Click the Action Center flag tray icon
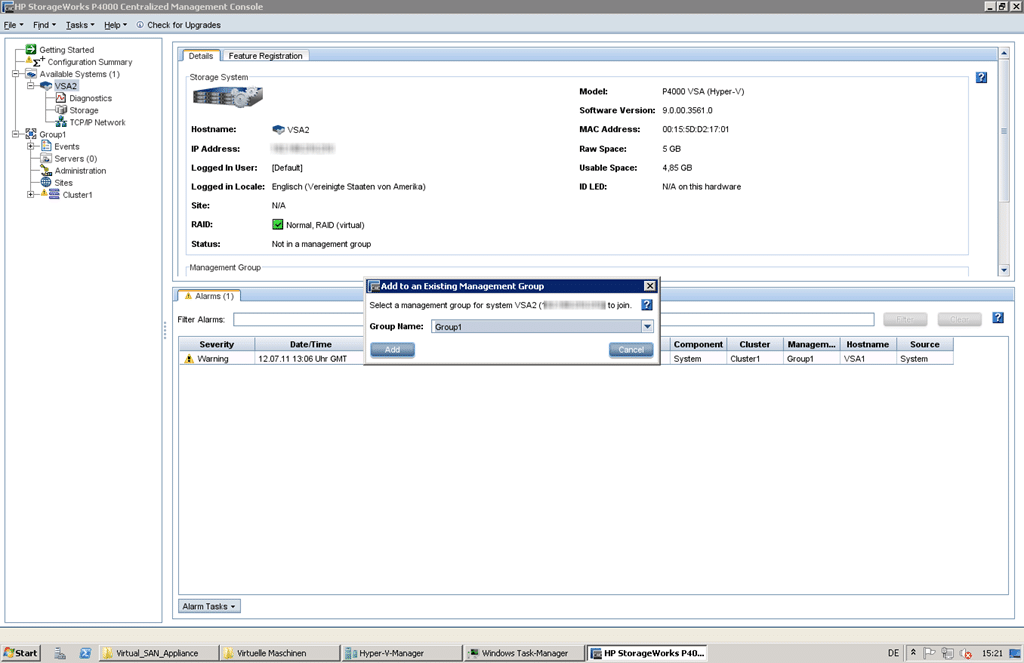 click(x=929, y=653)
